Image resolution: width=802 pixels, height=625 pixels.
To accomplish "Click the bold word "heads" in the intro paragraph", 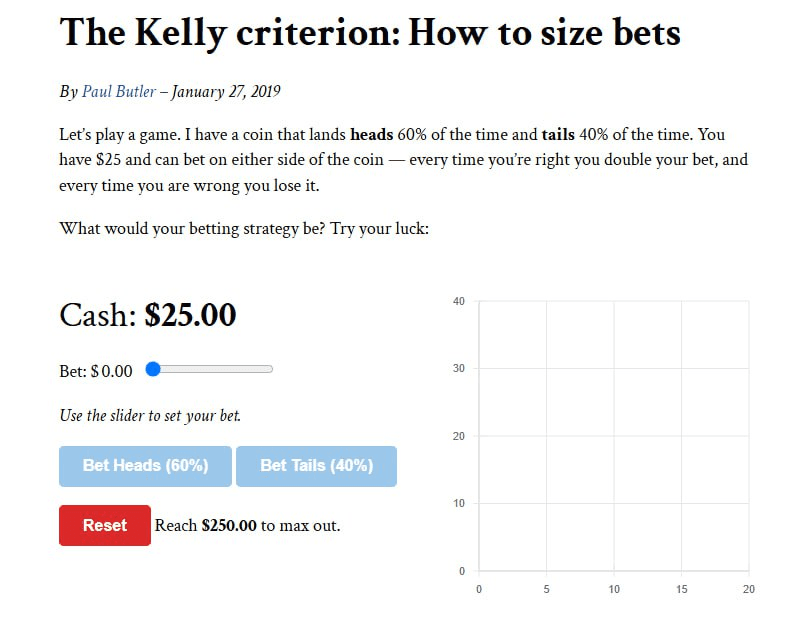I will [x=372, y=133].
